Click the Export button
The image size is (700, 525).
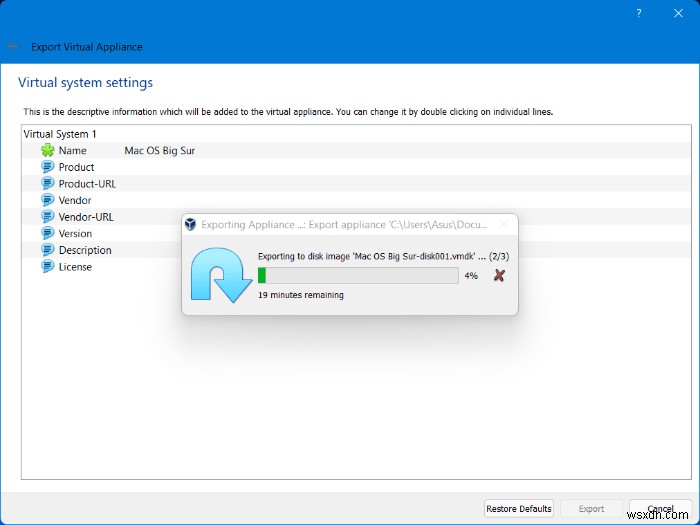(x=591, y=508)
